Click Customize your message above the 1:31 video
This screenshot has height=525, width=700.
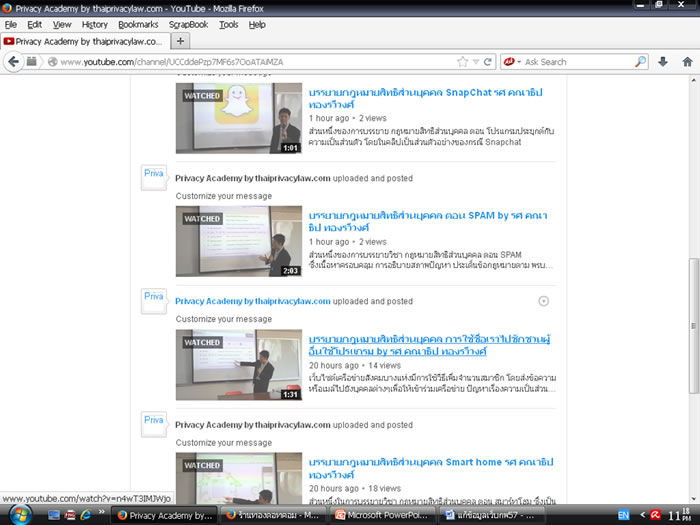point(224,319)
